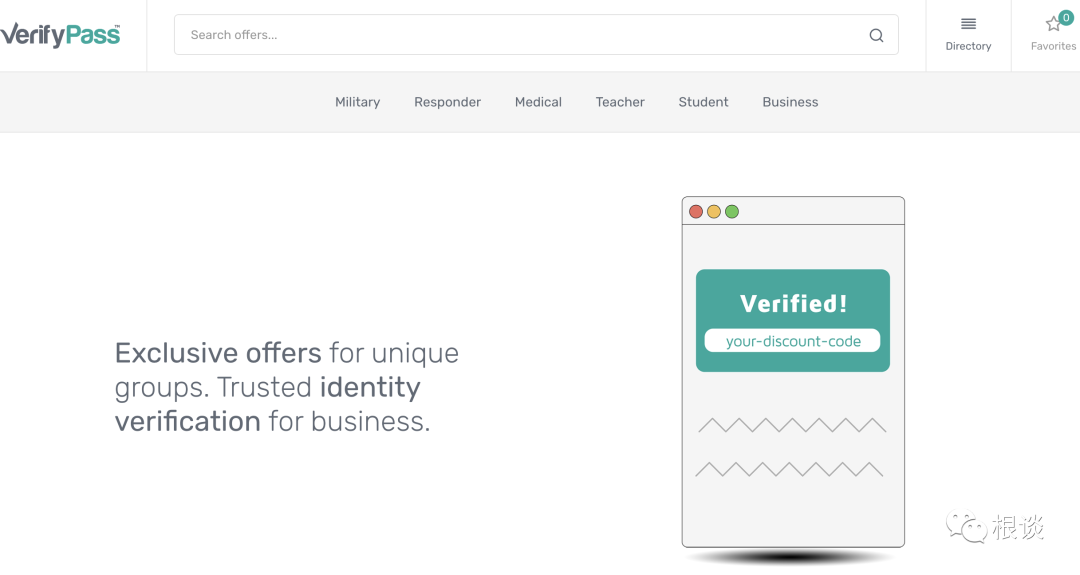Click the red dot in illustrated window

pyautogui.click(x=696, y=212)
